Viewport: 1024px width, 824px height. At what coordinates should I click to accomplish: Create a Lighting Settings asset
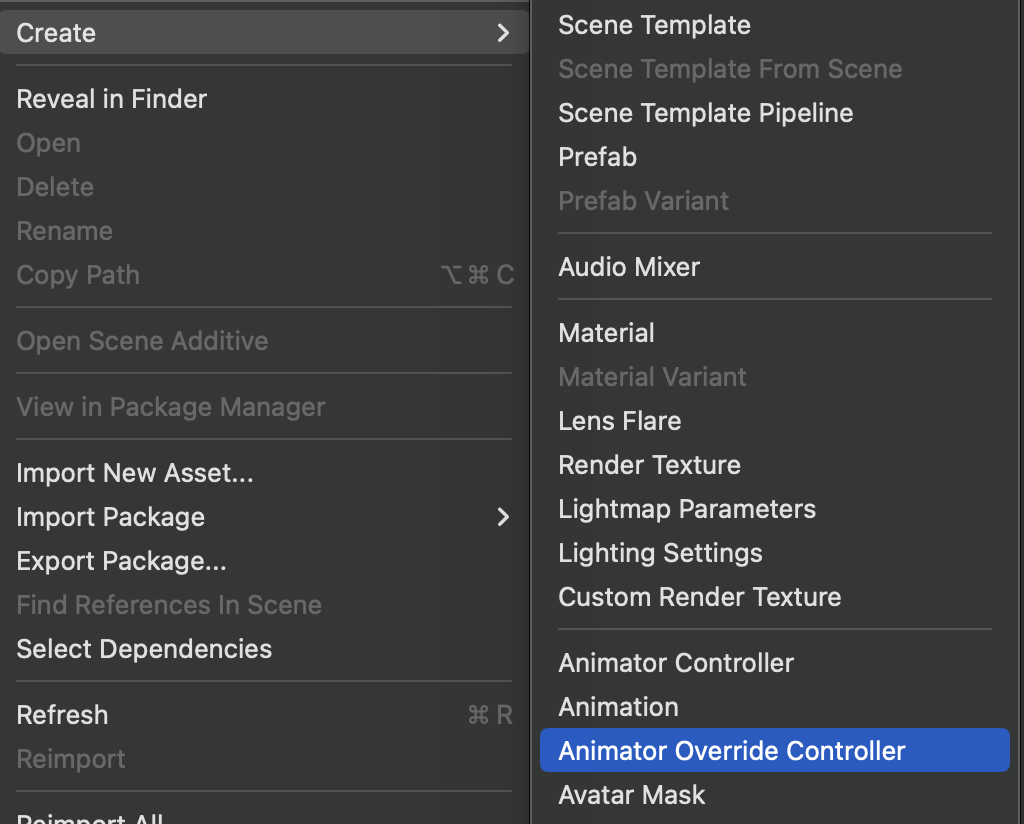(x=660, y=553)
